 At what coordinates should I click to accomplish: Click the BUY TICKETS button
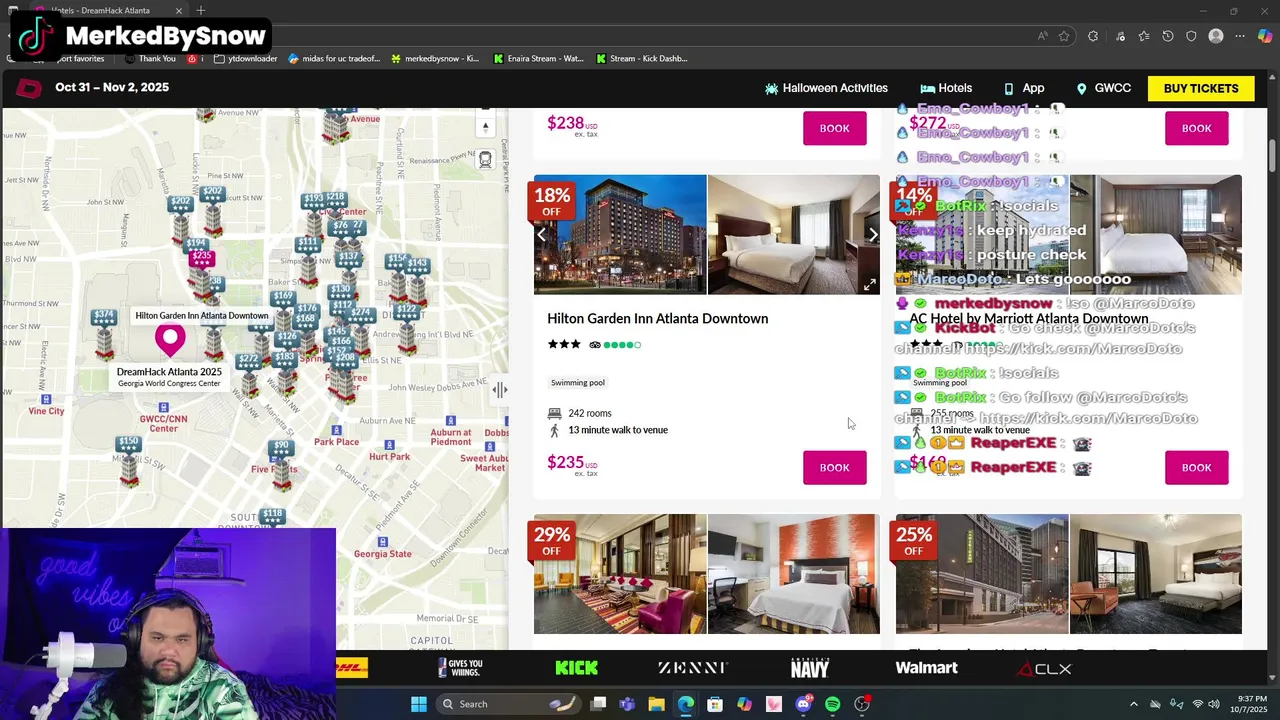(x=1201, y=88)
